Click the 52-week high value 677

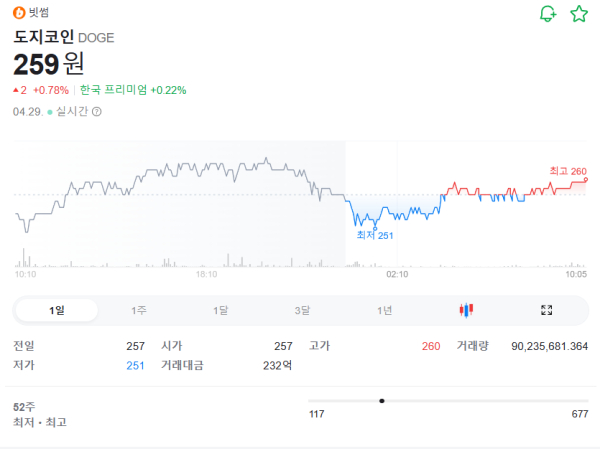pyautogui.click(x=580, y=414)
